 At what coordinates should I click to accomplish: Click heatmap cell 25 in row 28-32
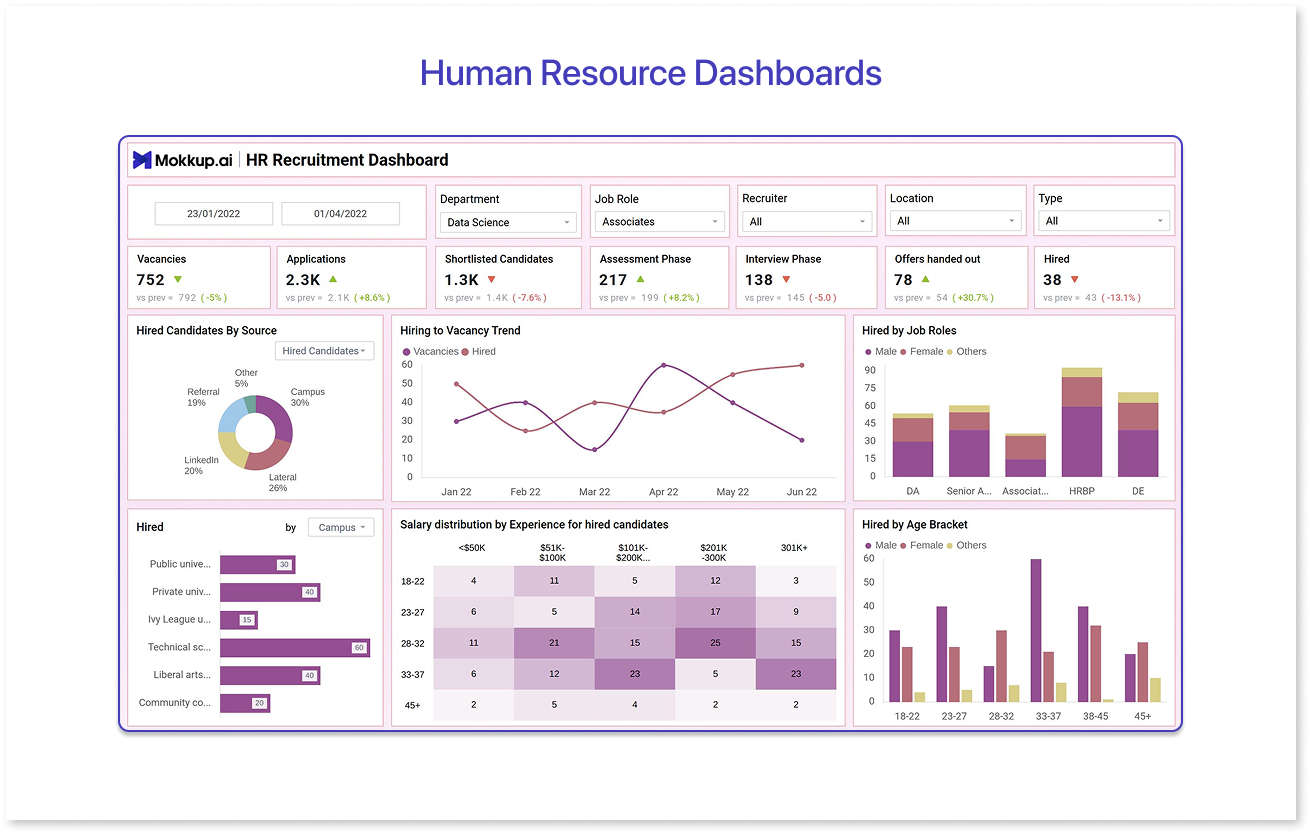(715, 643)
